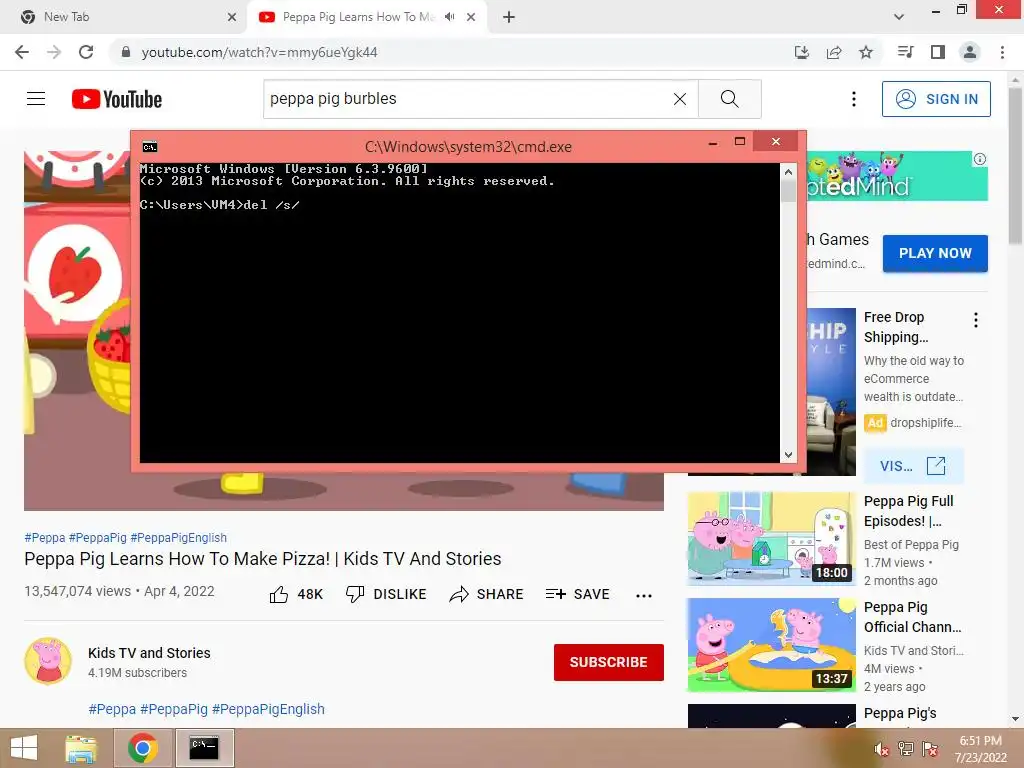Viewport: 1024px width, 768px height.
Task: Open the tab search chevron
Action: [899, 17]
